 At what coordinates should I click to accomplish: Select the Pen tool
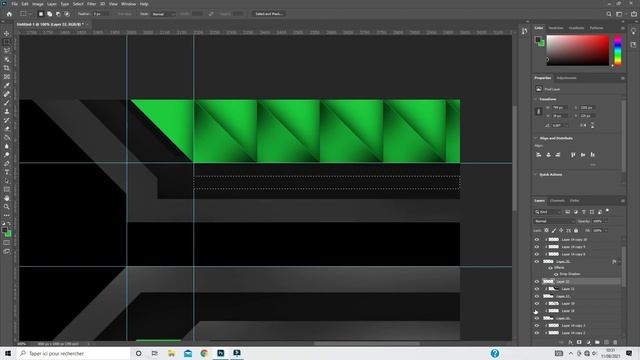point(7,164)
